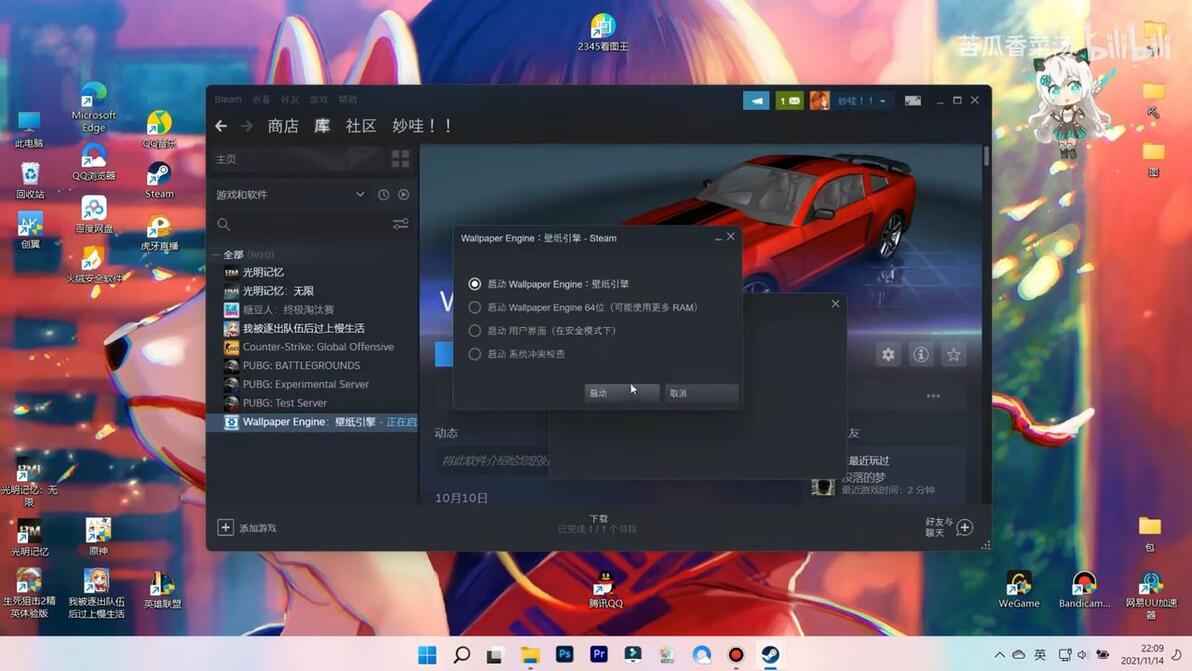Open the Steam menu in menu bar
Image resolution: width=1192 pixels, height=671 pixels.
227,100
